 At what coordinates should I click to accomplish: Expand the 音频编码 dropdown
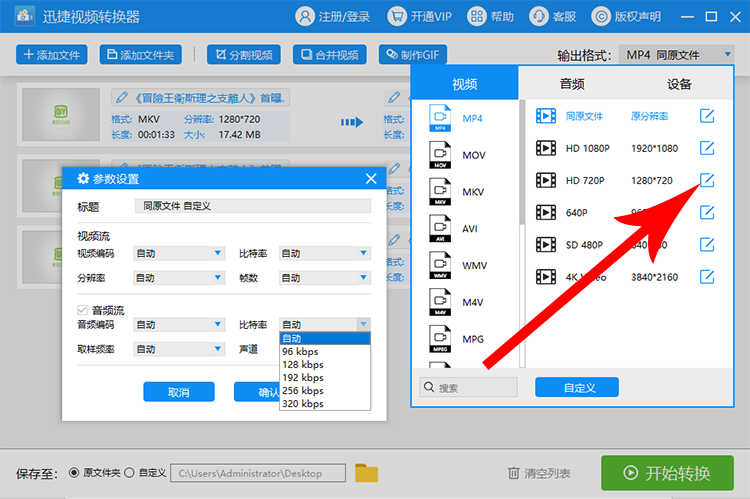point(179,324)
